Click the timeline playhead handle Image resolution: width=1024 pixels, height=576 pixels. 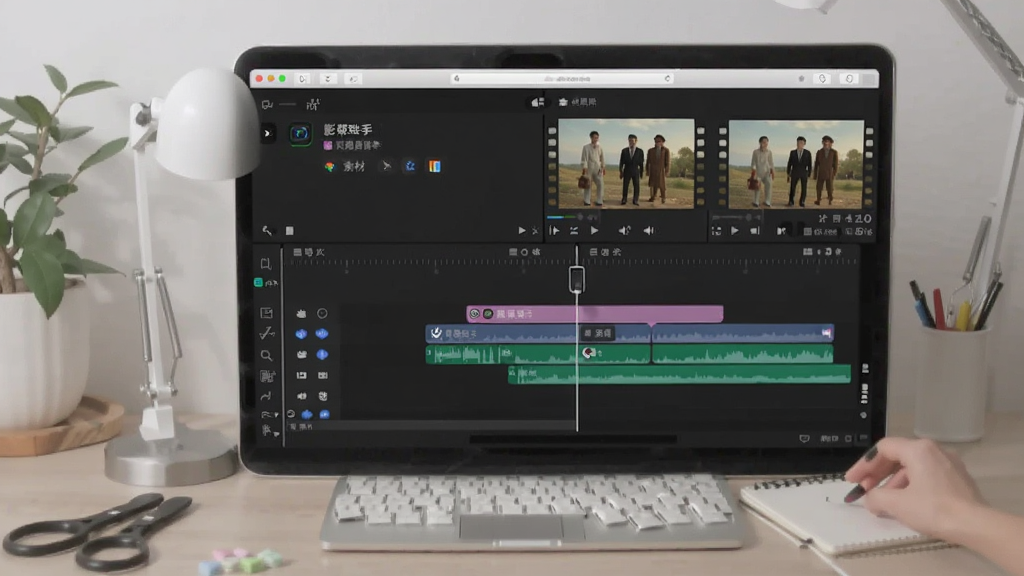pos(577,279)
